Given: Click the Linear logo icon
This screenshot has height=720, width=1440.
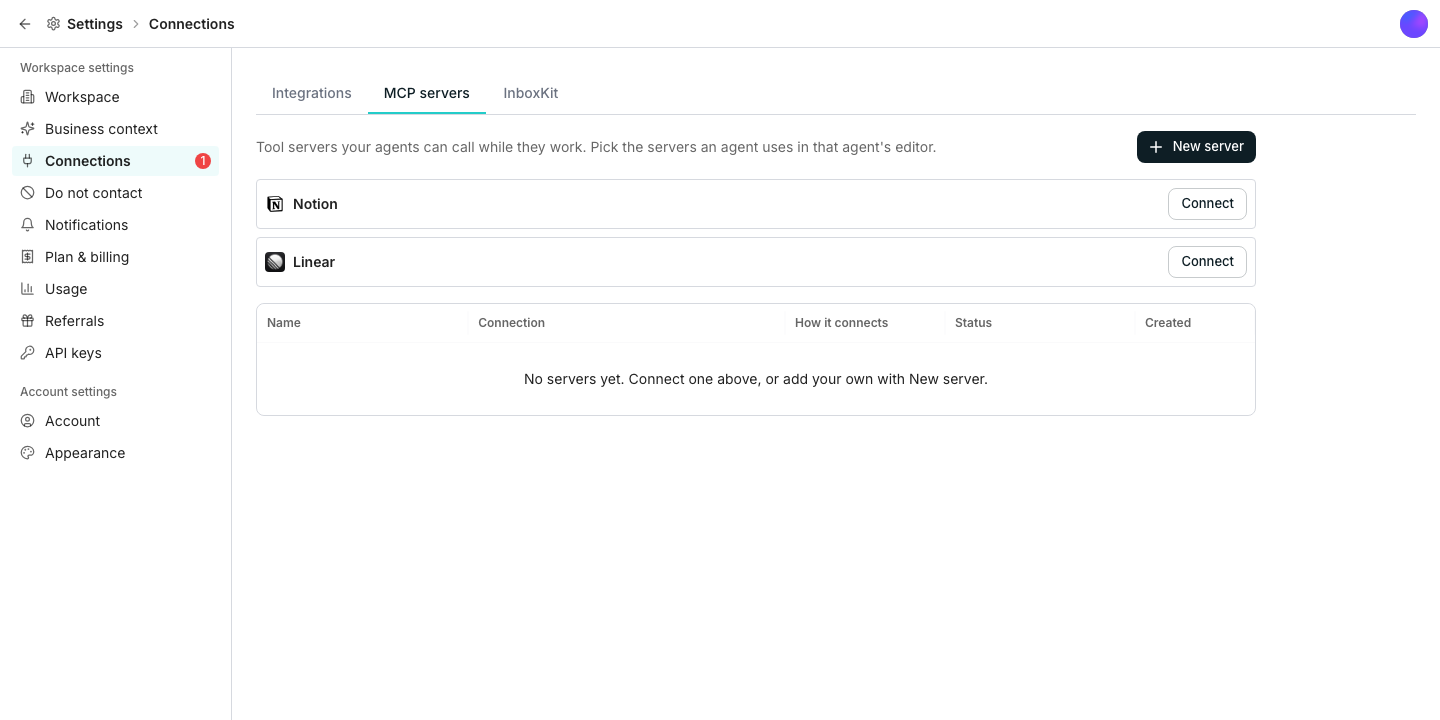Looking at the screenshot, I should [x=275, y=262].
